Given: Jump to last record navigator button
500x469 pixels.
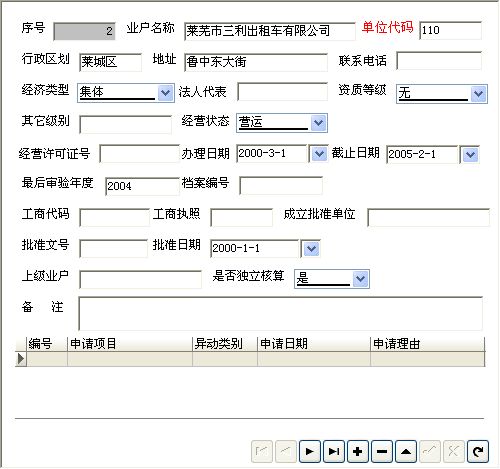Looking at the screenshot, I should (334, 451).
